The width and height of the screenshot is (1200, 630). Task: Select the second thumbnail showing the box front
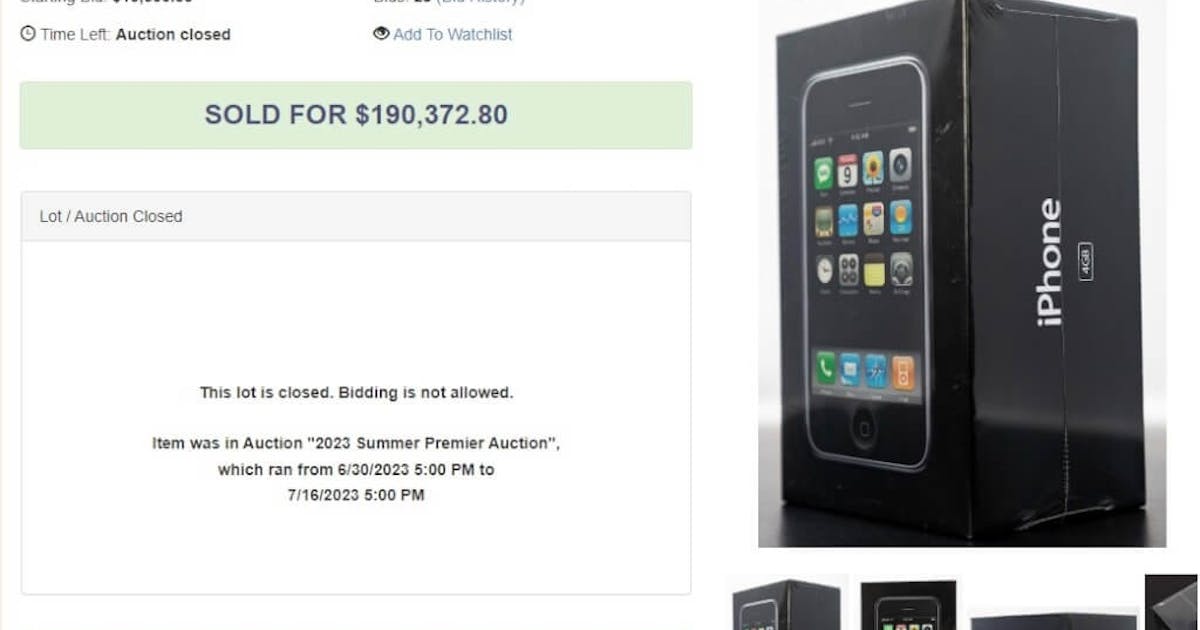[908, 605]
